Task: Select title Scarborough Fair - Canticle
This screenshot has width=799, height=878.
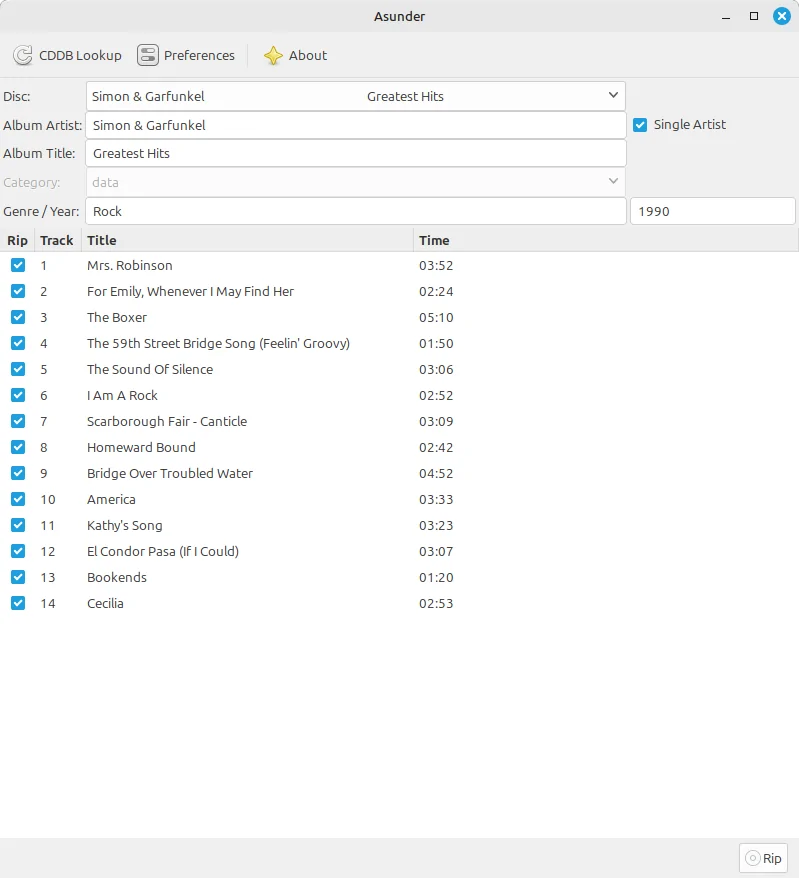Action: pos(167,422)
